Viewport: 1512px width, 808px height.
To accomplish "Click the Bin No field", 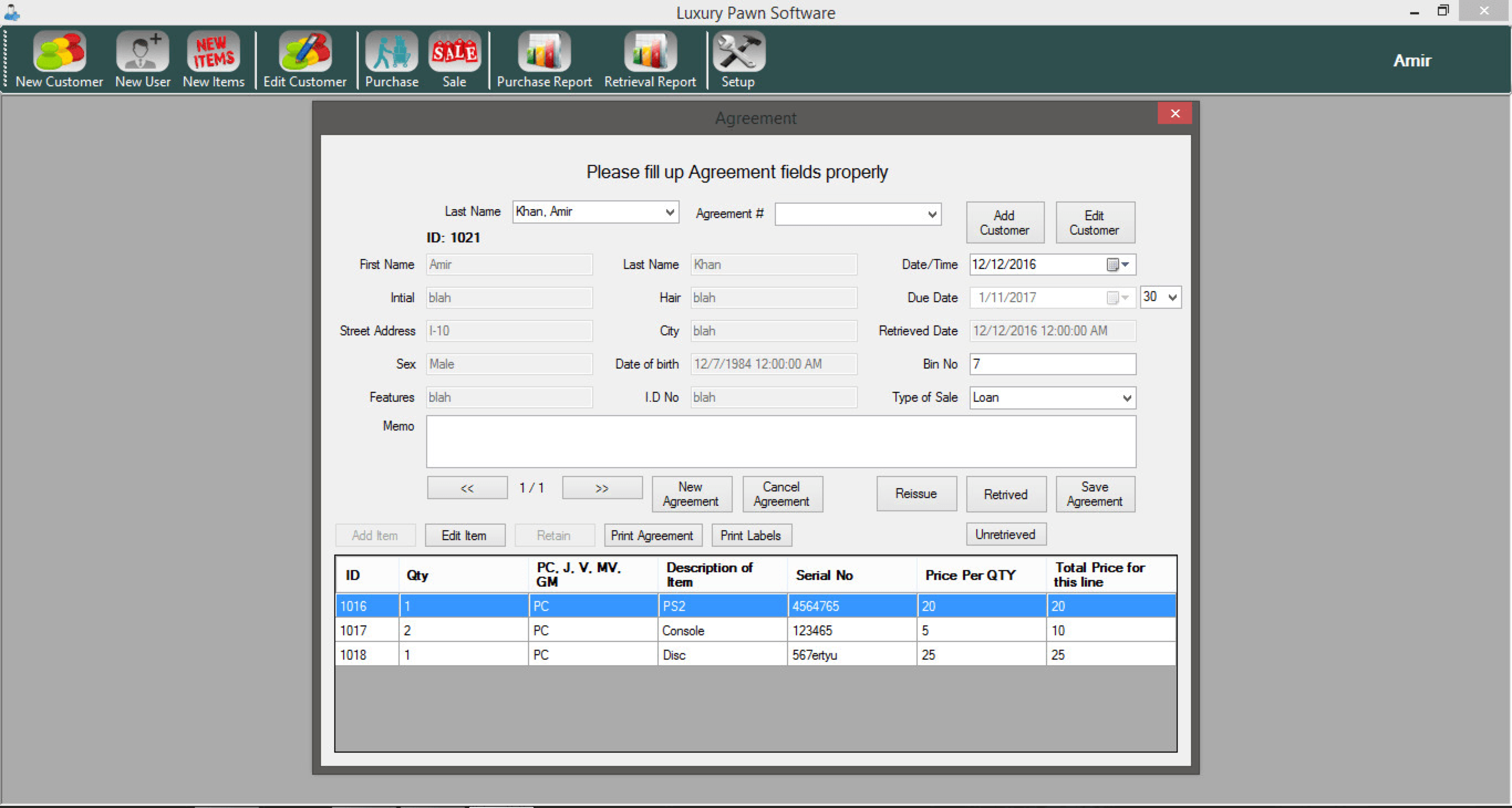I will pyautogui.click(x=1052, y=364).
